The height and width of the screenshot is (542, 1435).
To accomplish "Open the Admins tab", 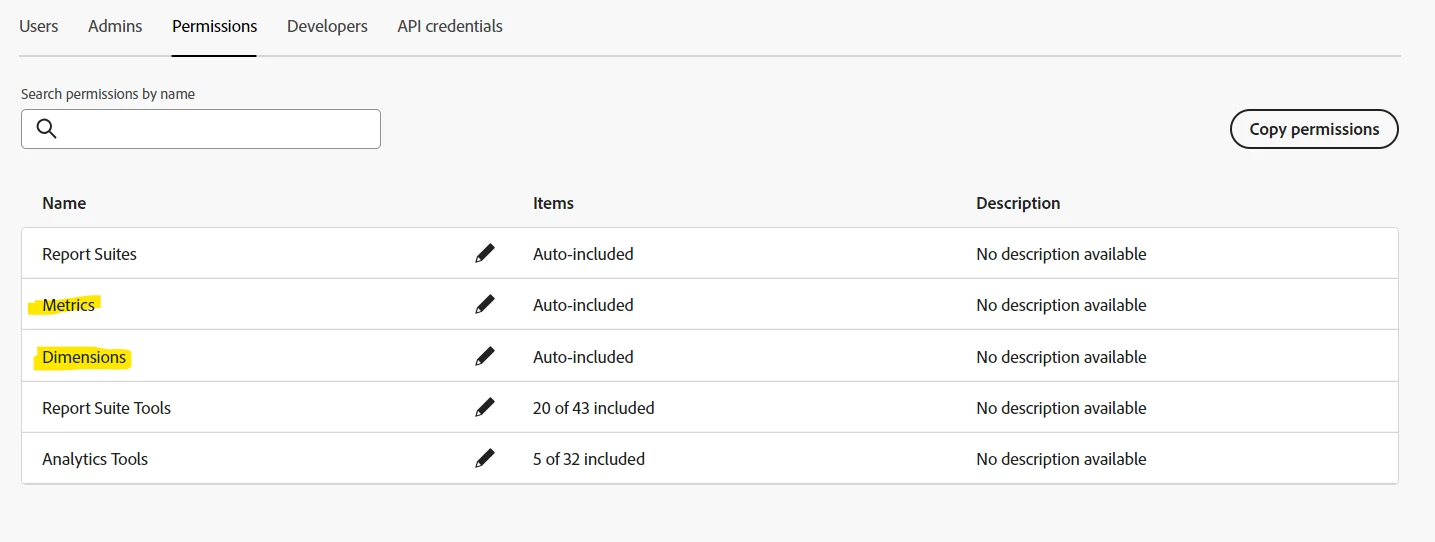I will pyautogui.click(x=115, y=26).
